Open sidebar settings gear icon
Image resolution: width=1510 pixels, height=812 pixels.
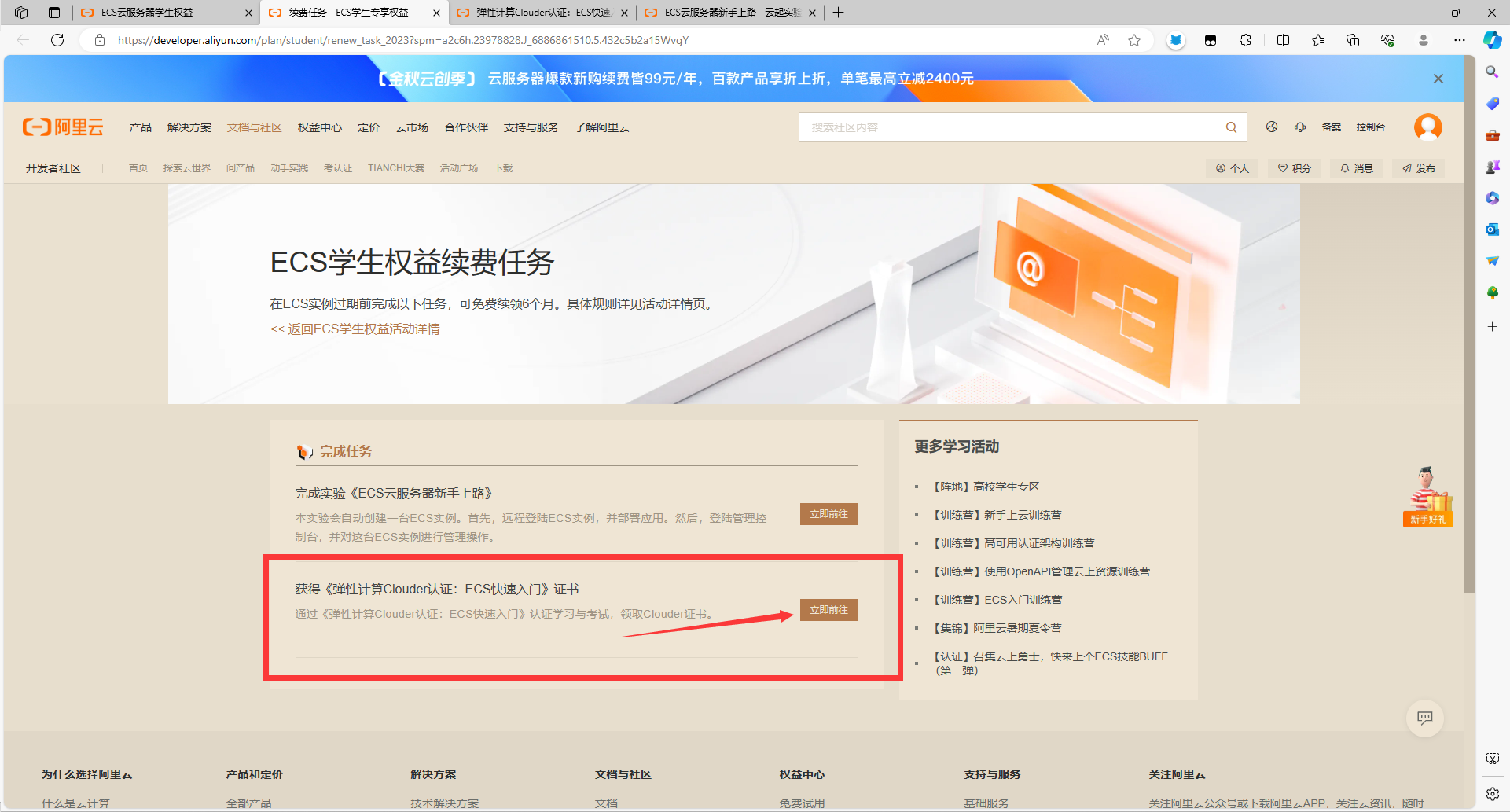pos(1492,794)
